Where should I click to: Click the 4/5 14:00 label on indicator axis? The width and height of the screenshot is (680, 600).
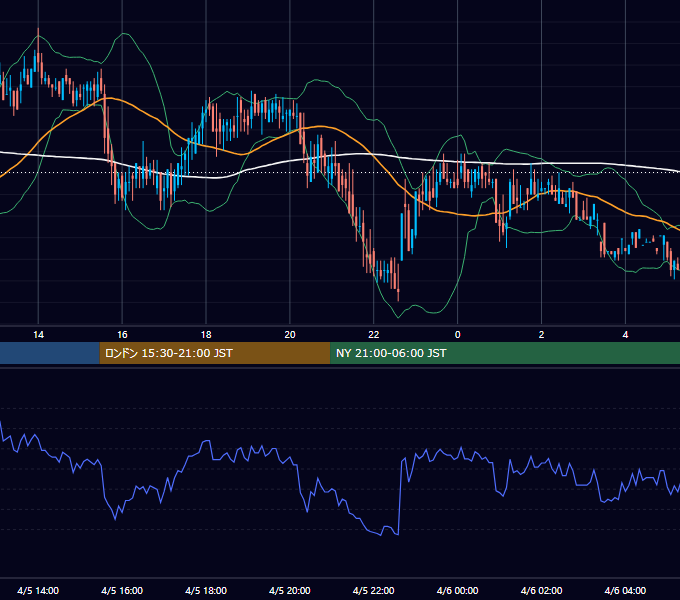click(38, 590)
